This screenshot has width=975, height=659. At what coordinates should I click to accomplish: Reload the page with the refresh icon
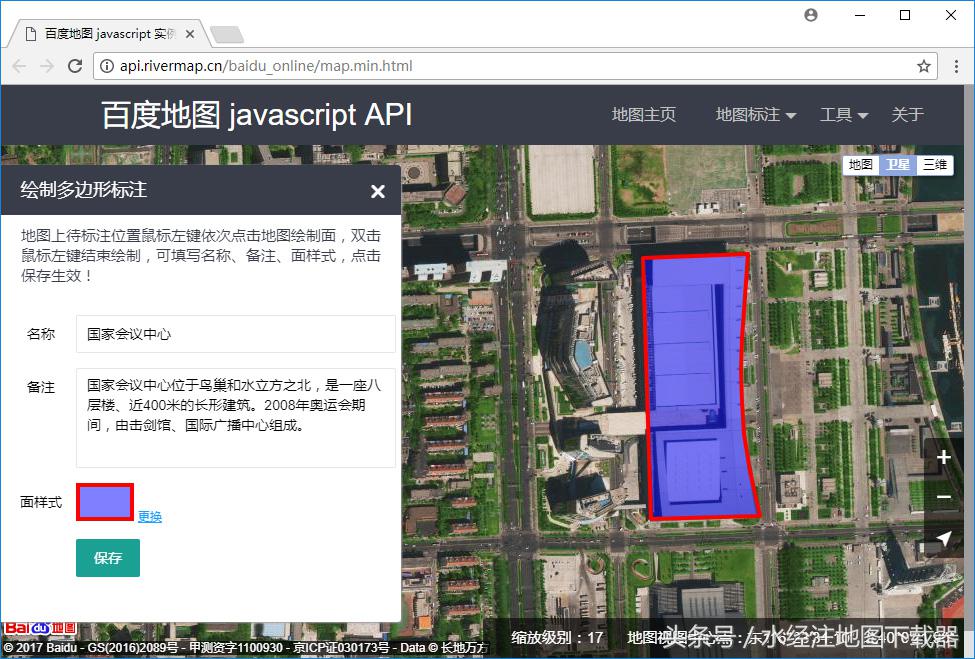point(75,65)
